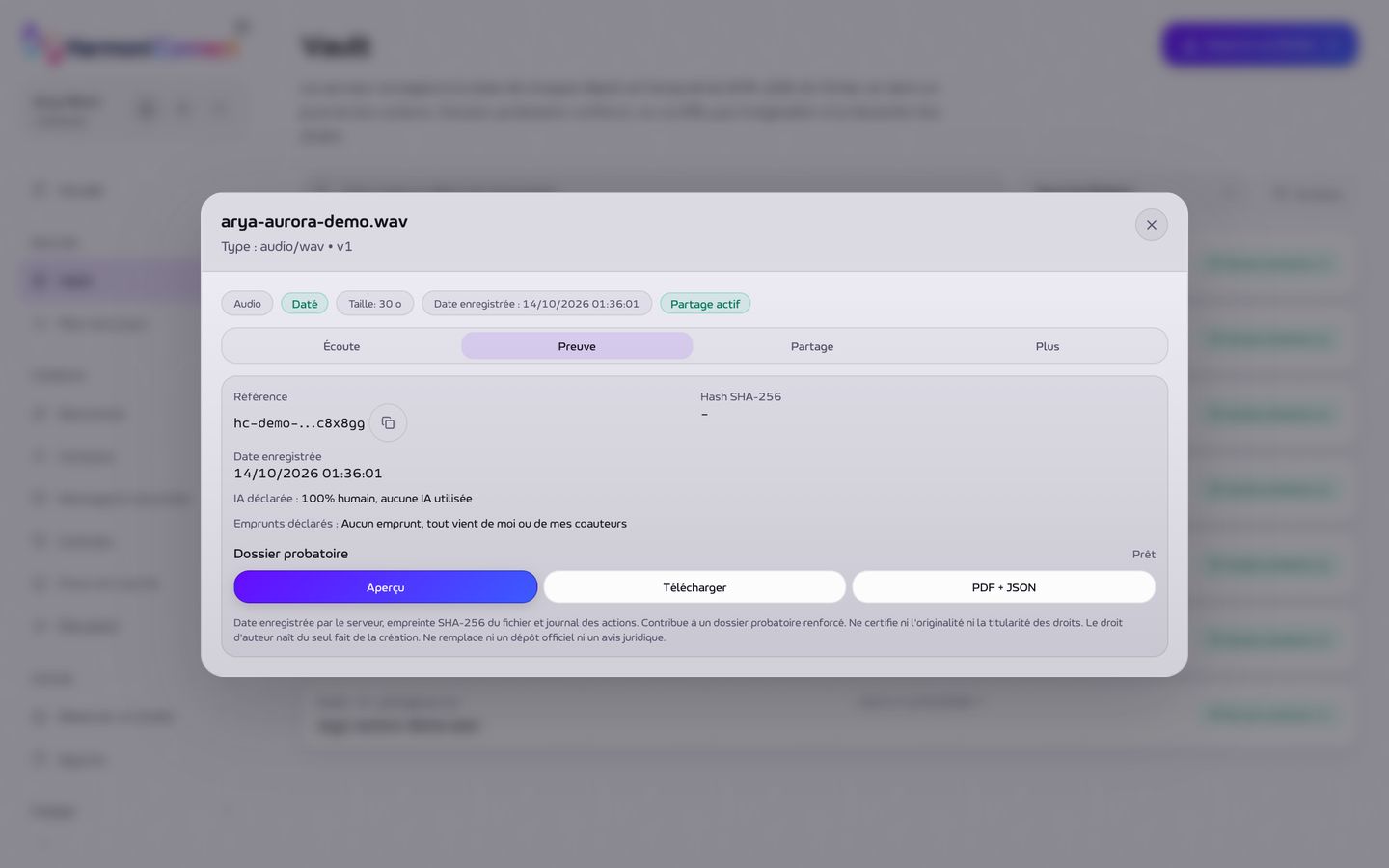Open the Plus tab

pos(1048,346)
